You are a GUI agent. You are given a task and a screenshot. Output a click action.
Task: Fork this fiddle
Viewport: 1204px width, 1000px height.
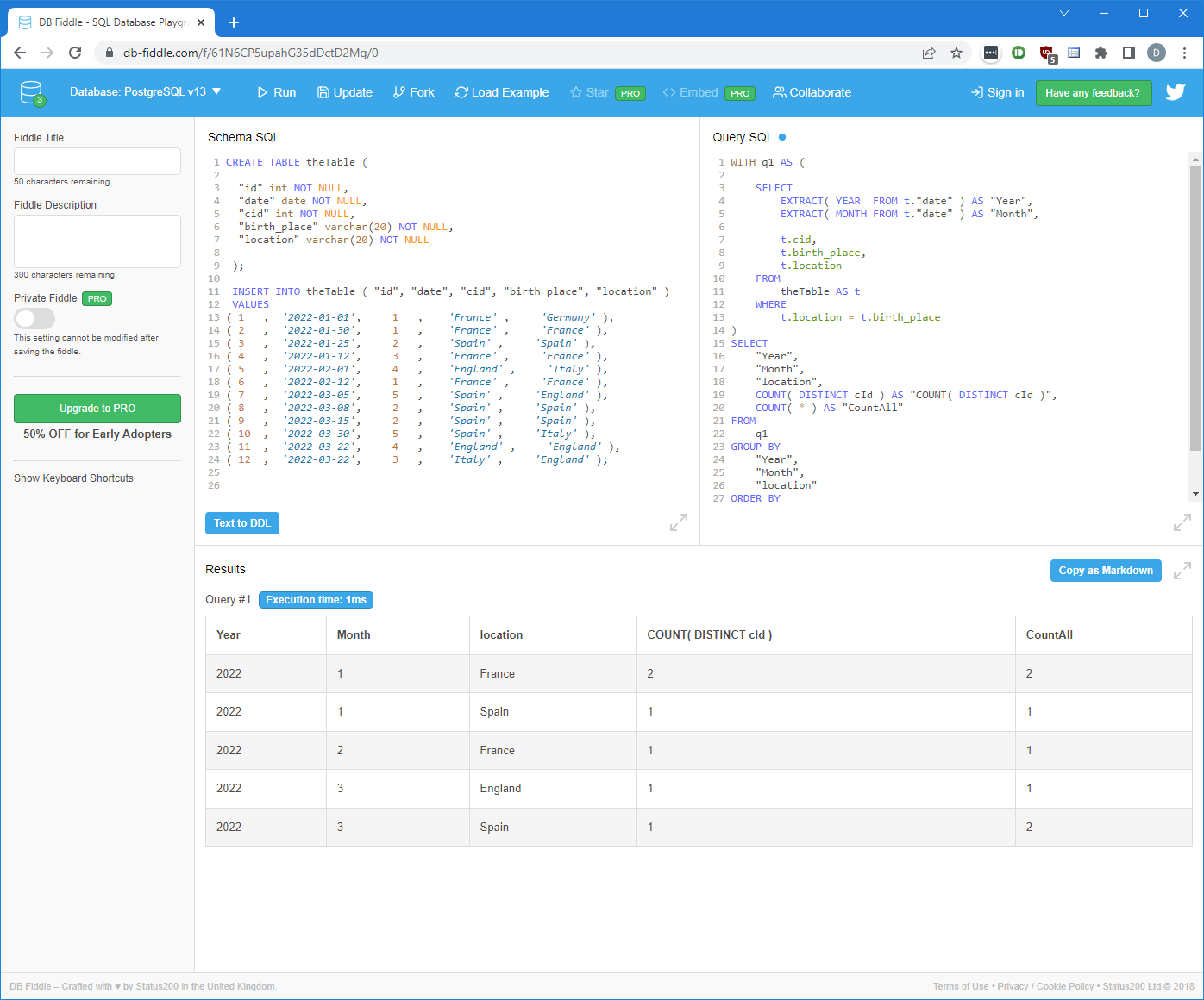414,92
